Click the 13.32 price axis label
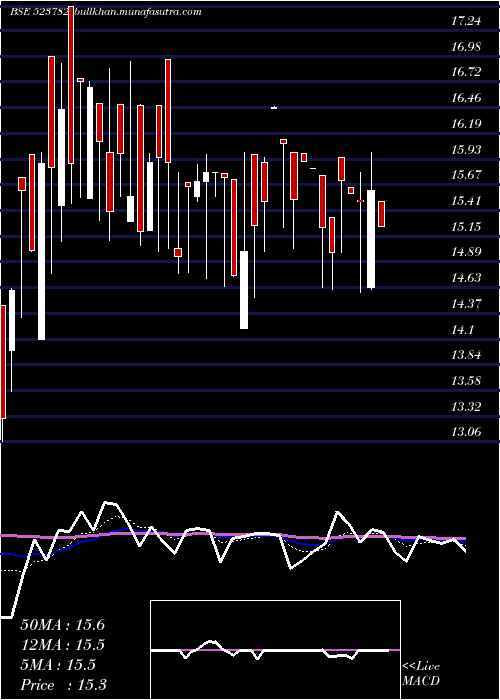Screen dimensions: 500x700 pyautogui.click(x=466, y=407)
